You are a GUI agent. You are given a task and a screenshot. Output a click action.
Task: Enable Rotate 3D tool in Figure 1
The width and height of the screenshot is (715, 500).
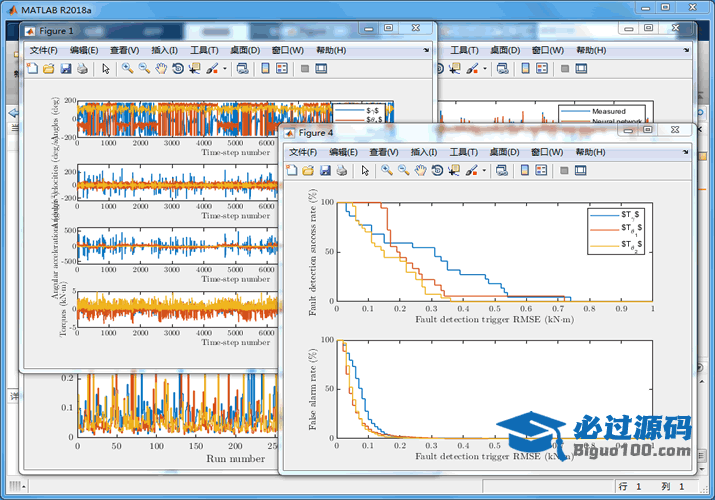178,69
